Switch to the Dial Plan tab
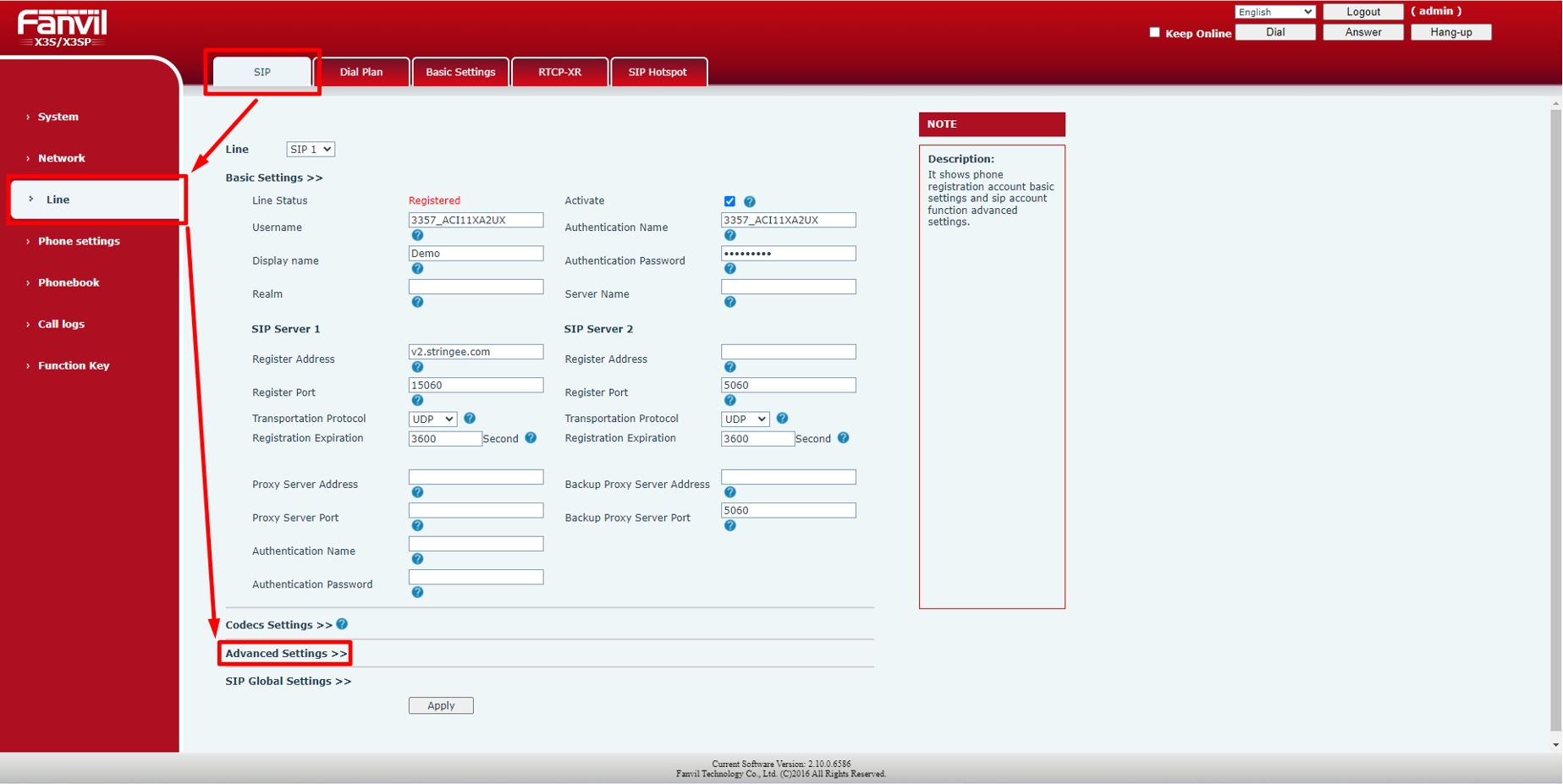Image resolution: width=1563 pixels, height=784 pixels. pyautogui.click(x=361, y=72)
